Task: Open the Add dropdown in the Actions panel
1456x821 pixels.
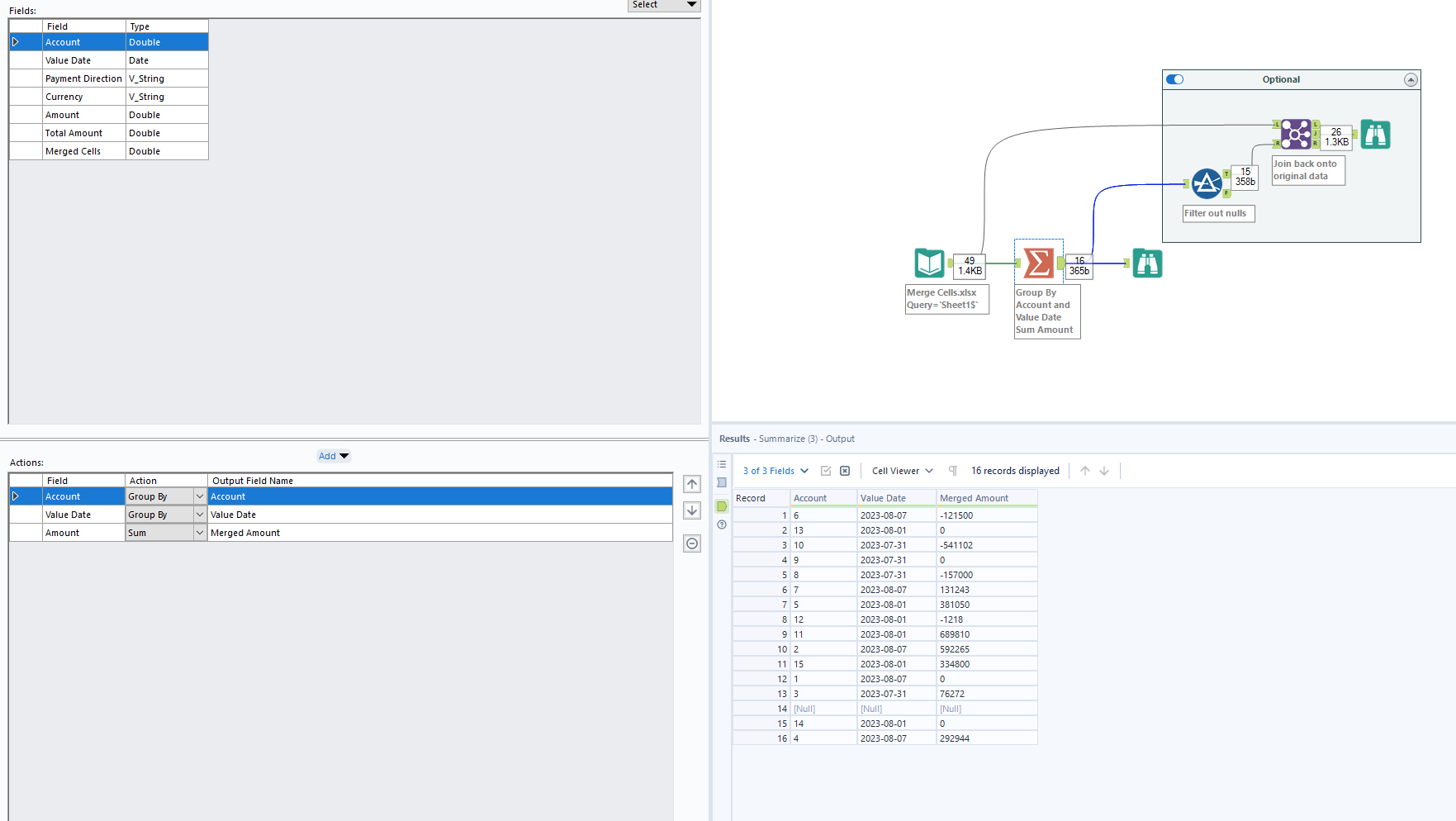Action: [x=333, y=455]
